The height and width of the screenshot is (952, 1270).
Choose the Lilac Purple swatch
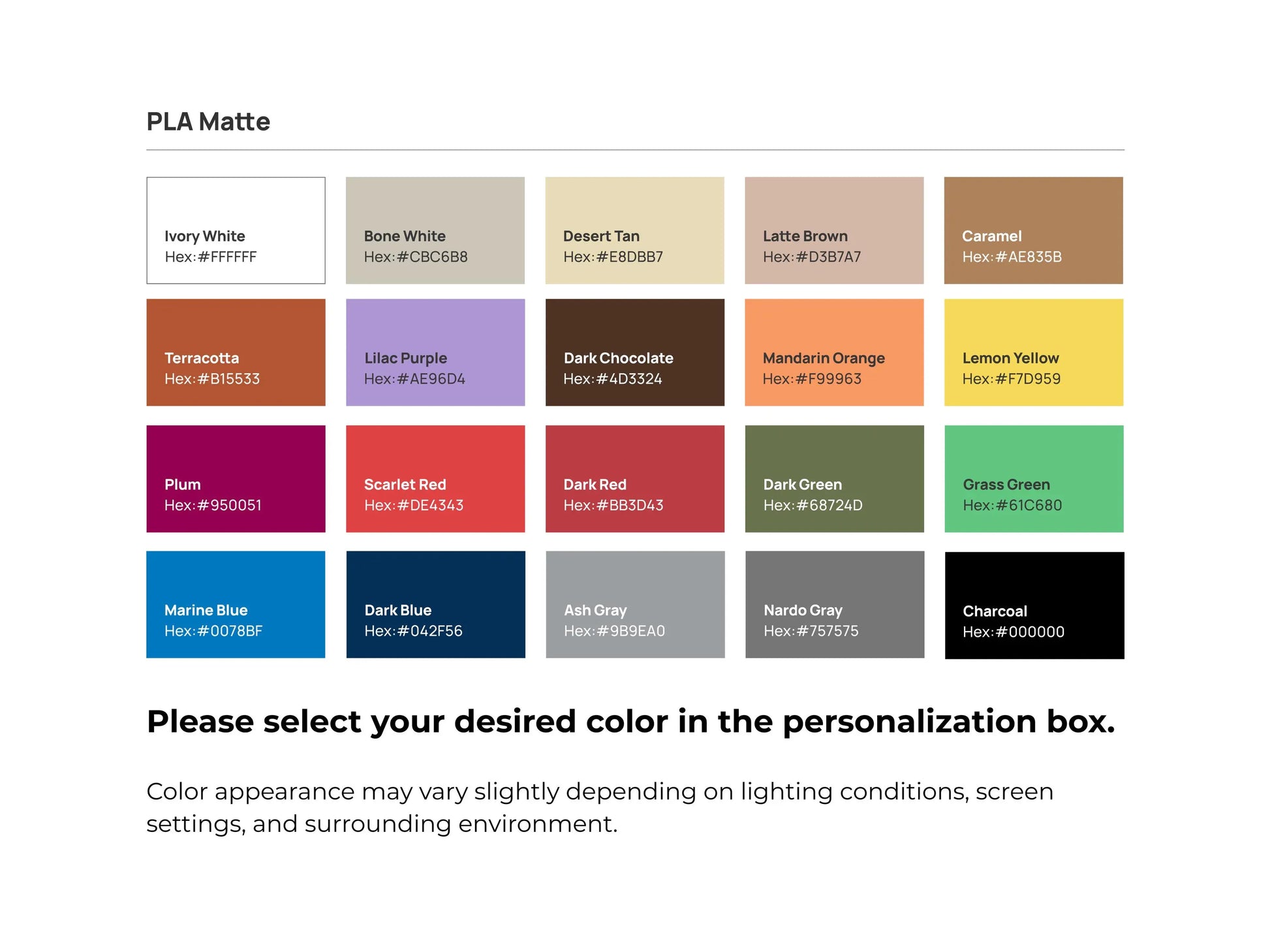pos(435,352)
